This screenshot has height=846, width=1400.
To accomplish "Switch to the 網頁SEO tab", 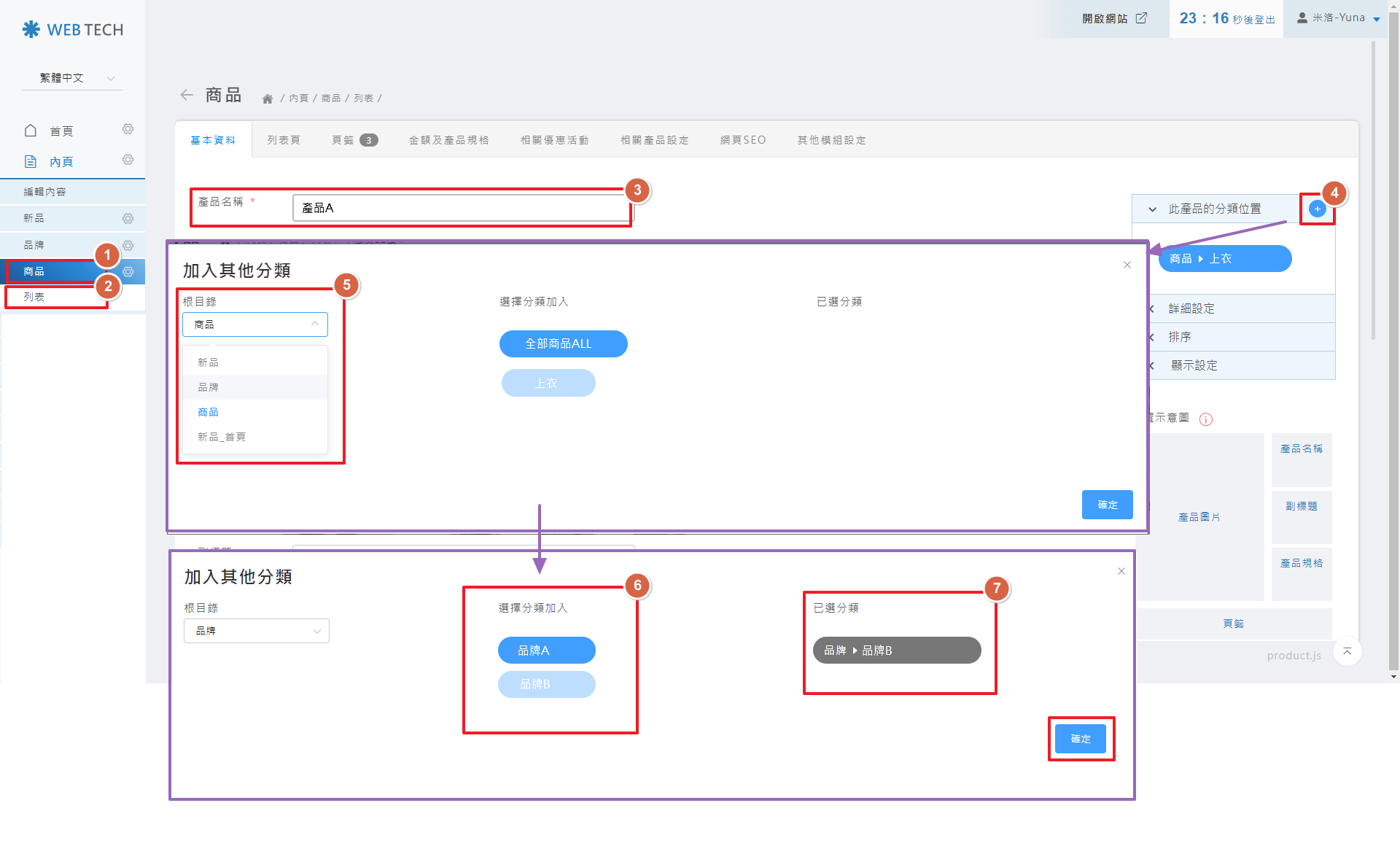I will (x=743, y=140).
